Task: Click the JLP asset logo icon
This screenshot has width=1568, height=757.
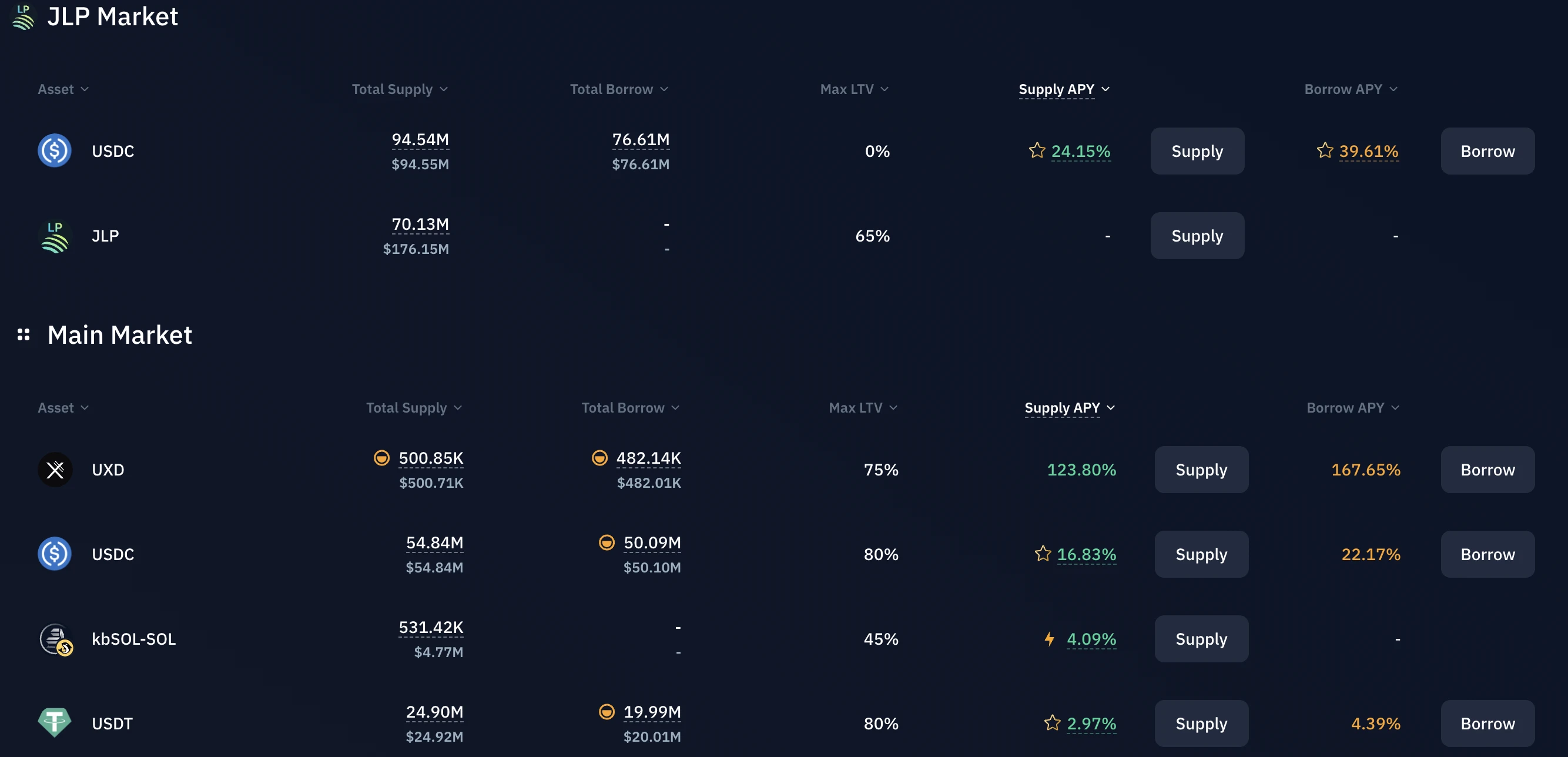Action: point(55,236)
